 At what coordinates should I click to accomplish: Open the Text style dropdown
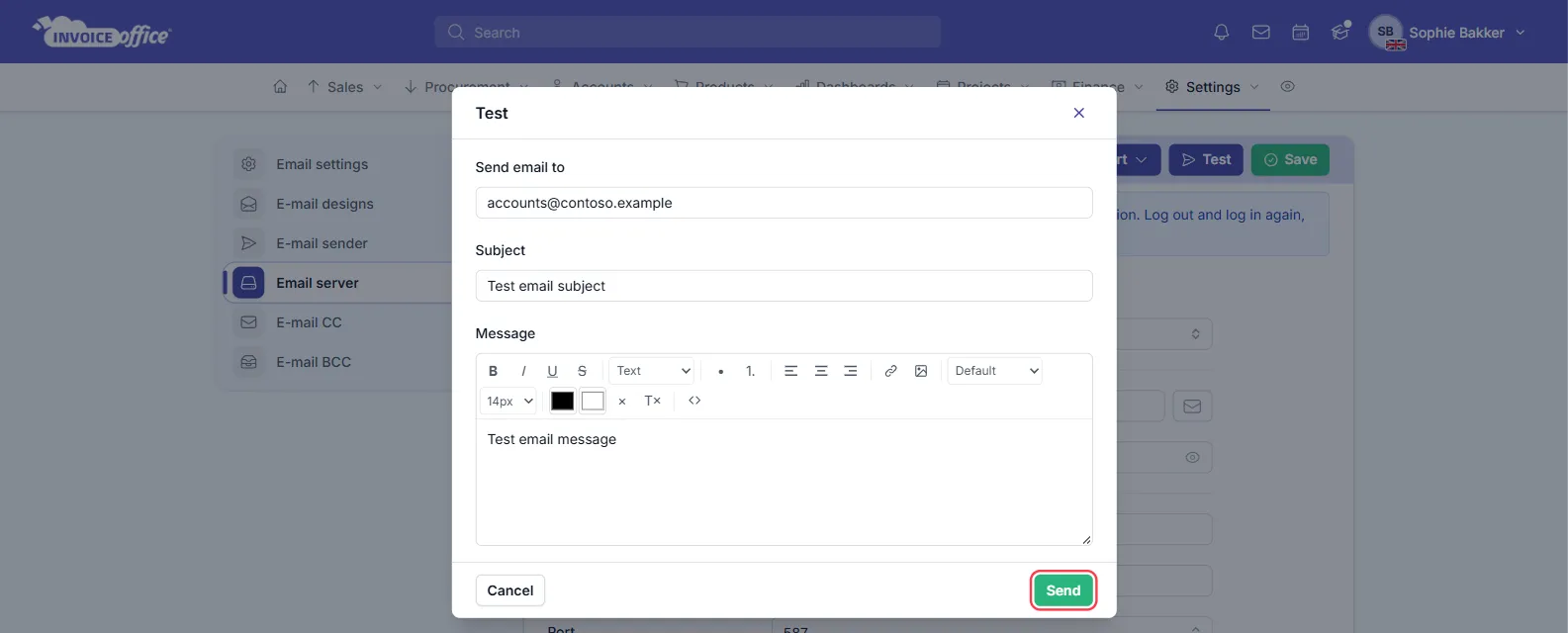[652, 371]
